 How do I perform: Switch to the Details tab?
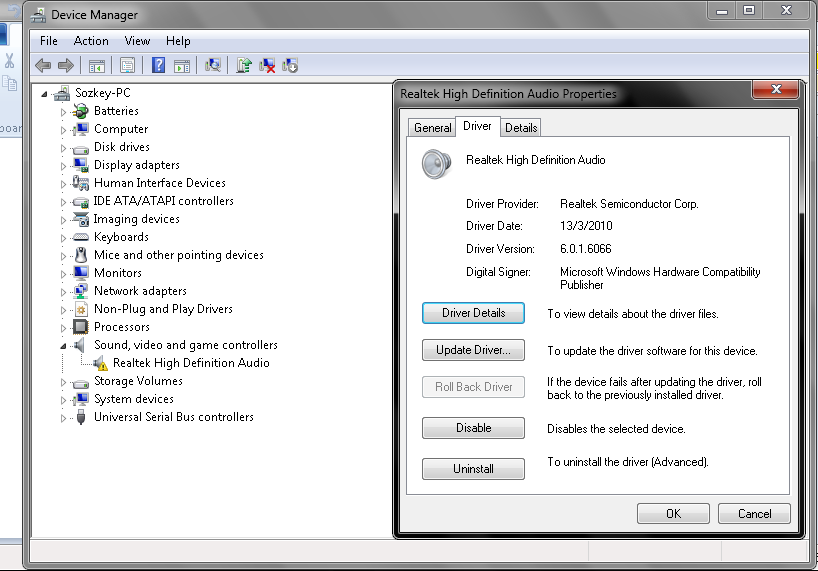[x=521, y=128]
